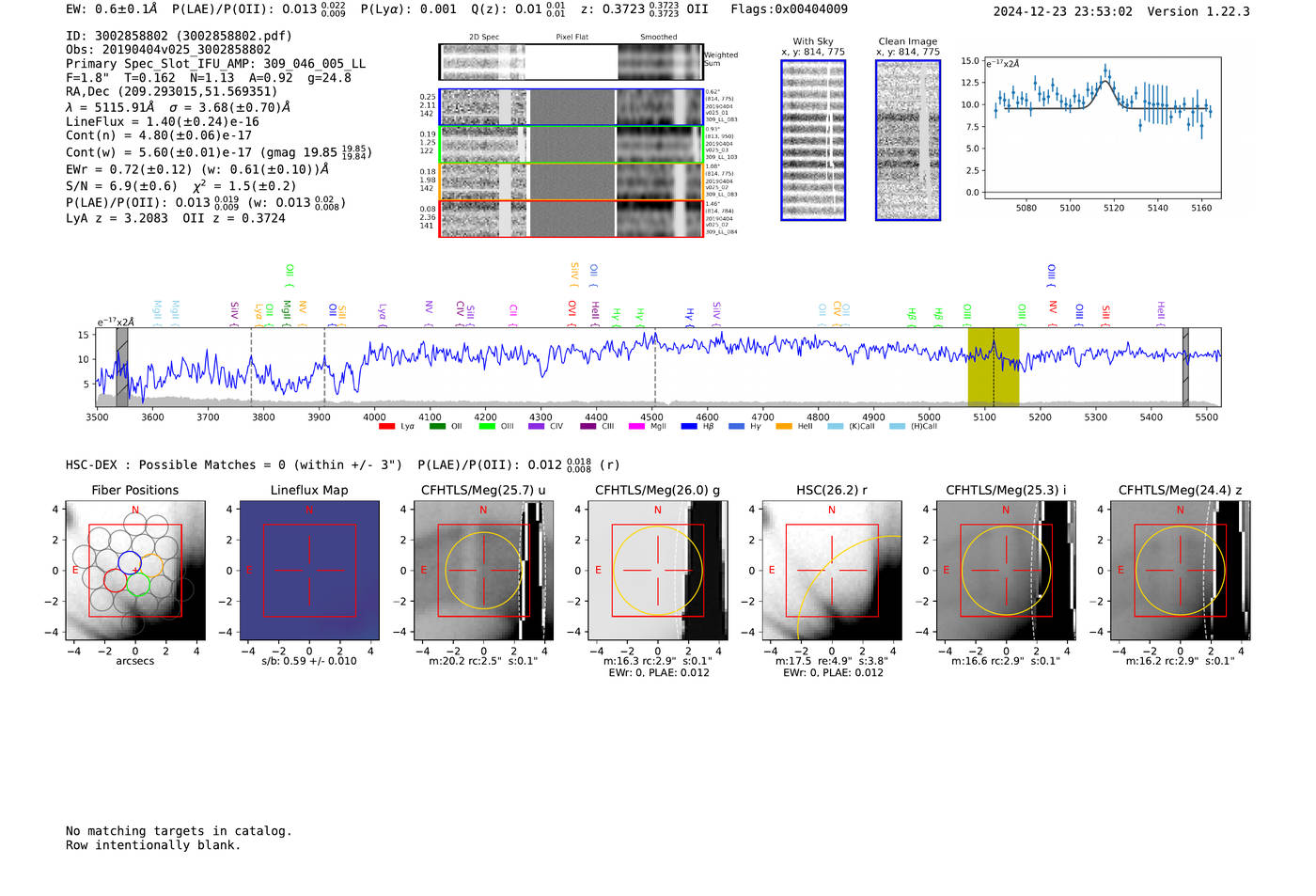
Task: Click the z: 0.3723 OII header value
Action: (x=645, y=9)
